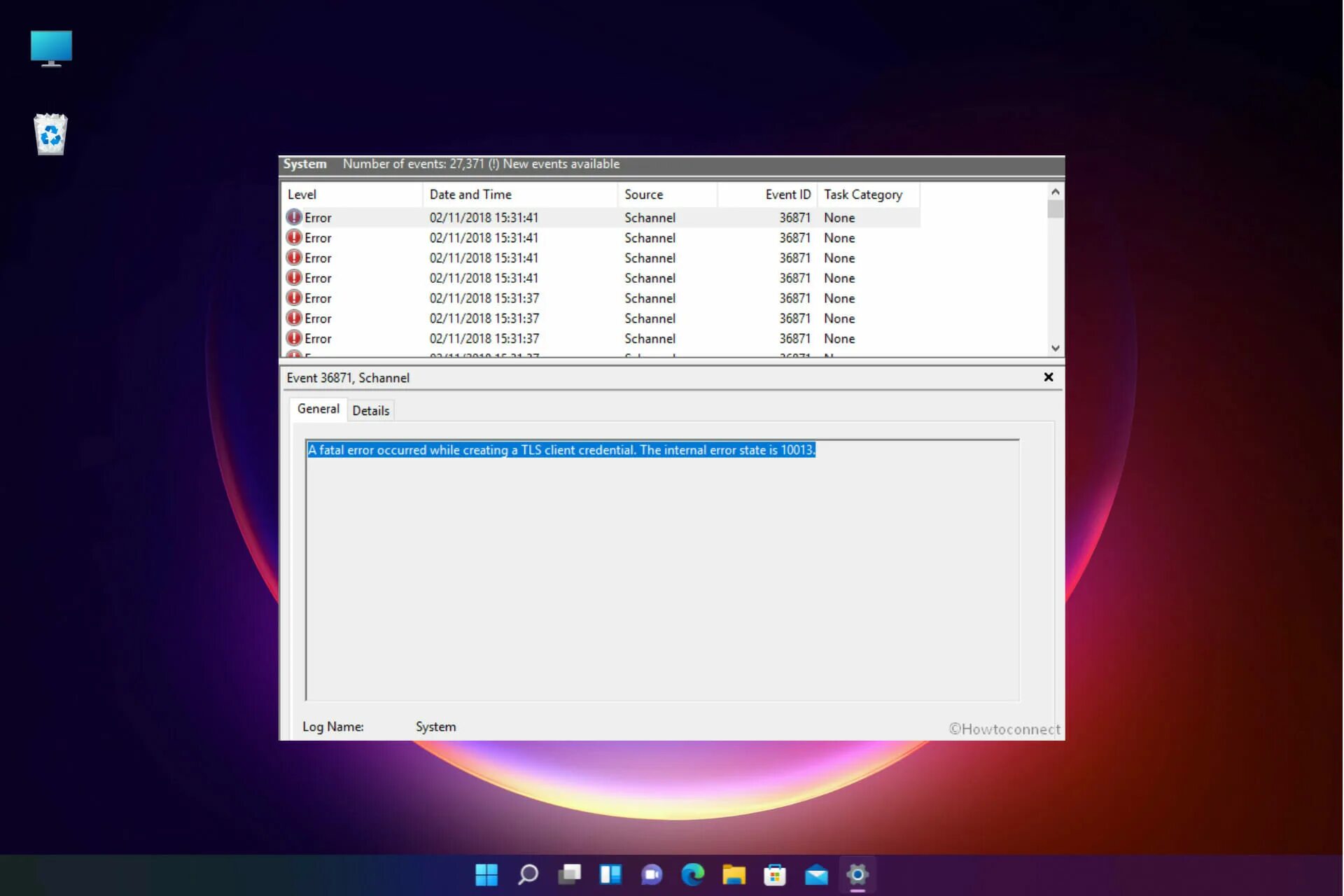
Task: Close the Event 36871 details pane
Action: tap(1048, 377)
